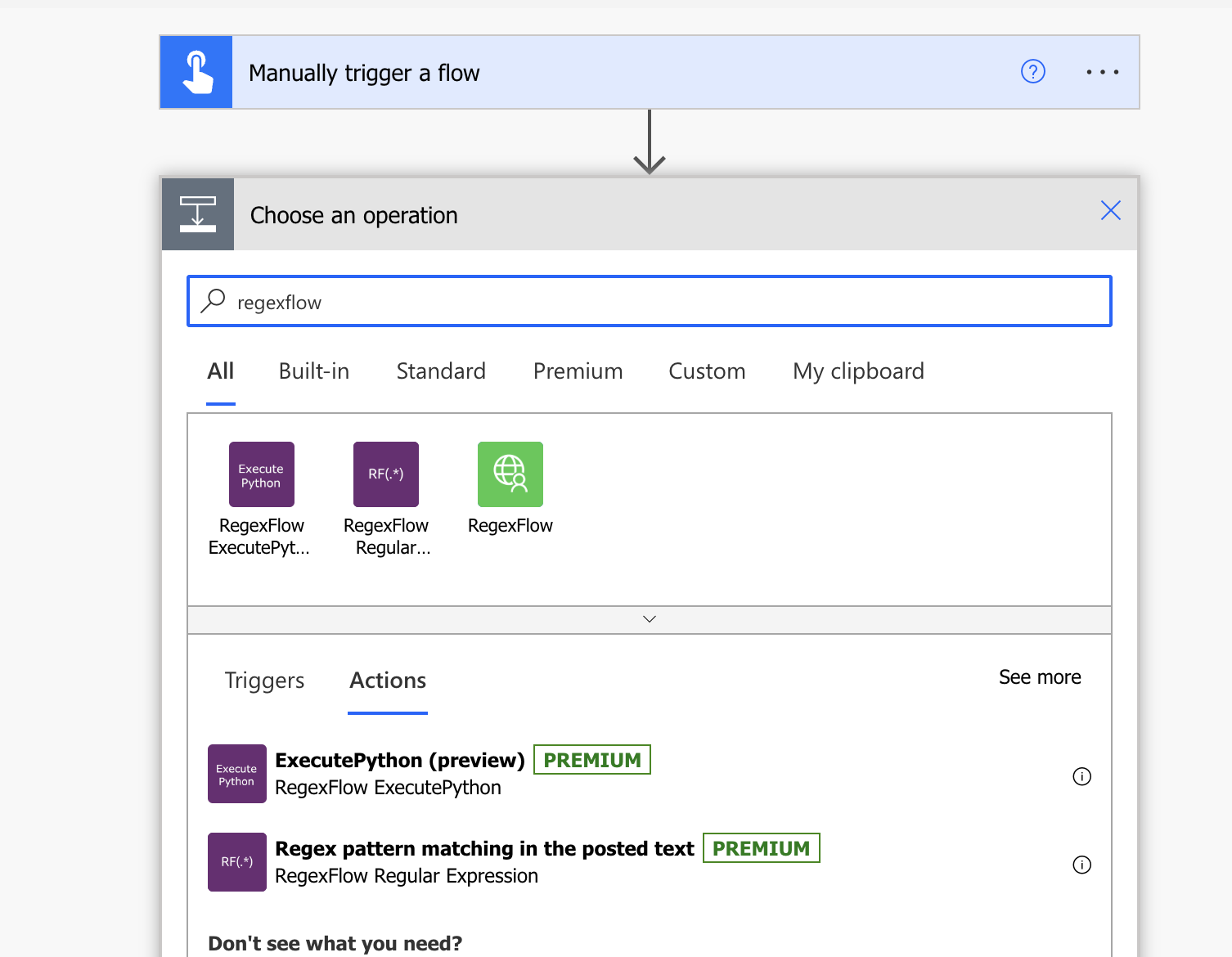Open help for Manually trigger a flow
The image size is (1232, 957).
coord(1032,72)
